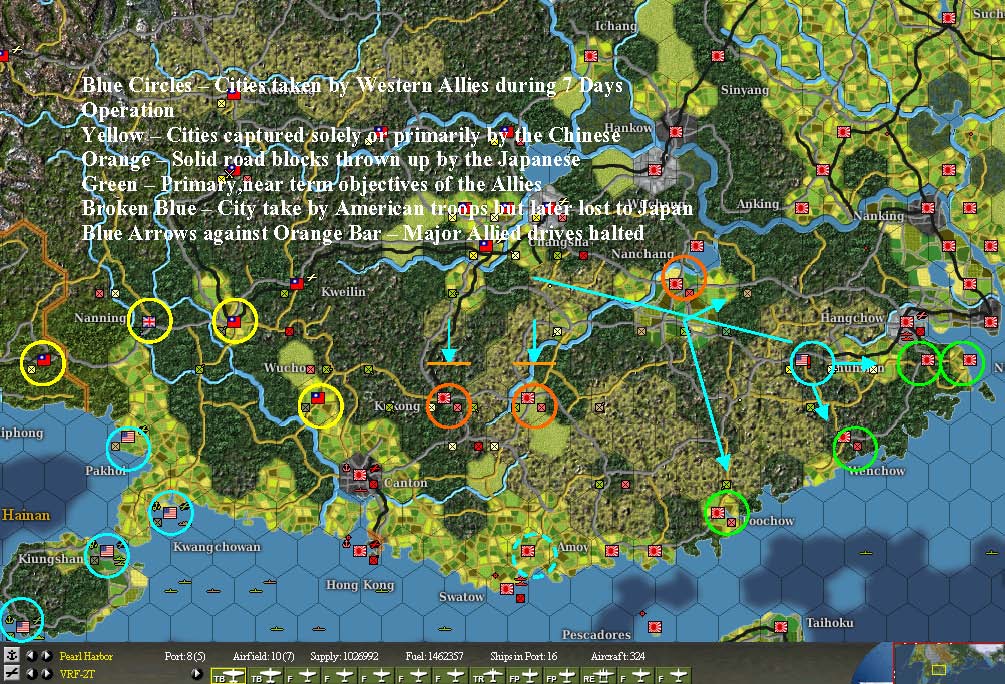This screenshot has width=1005, height=684.
Task: Click the Japanese flag at Amoy
Action: click(x=528, y=551)
